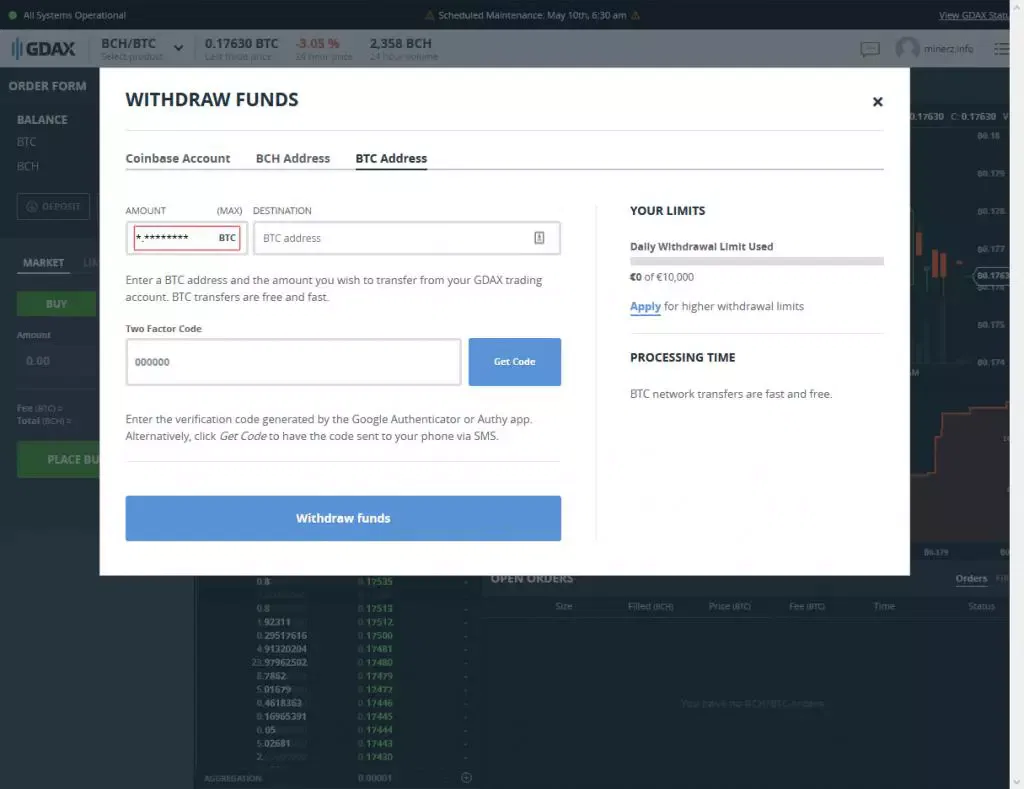Click Apply for higher withdrawal limits
Screen dimensions: 1024x789
click(x=645, y=306)
